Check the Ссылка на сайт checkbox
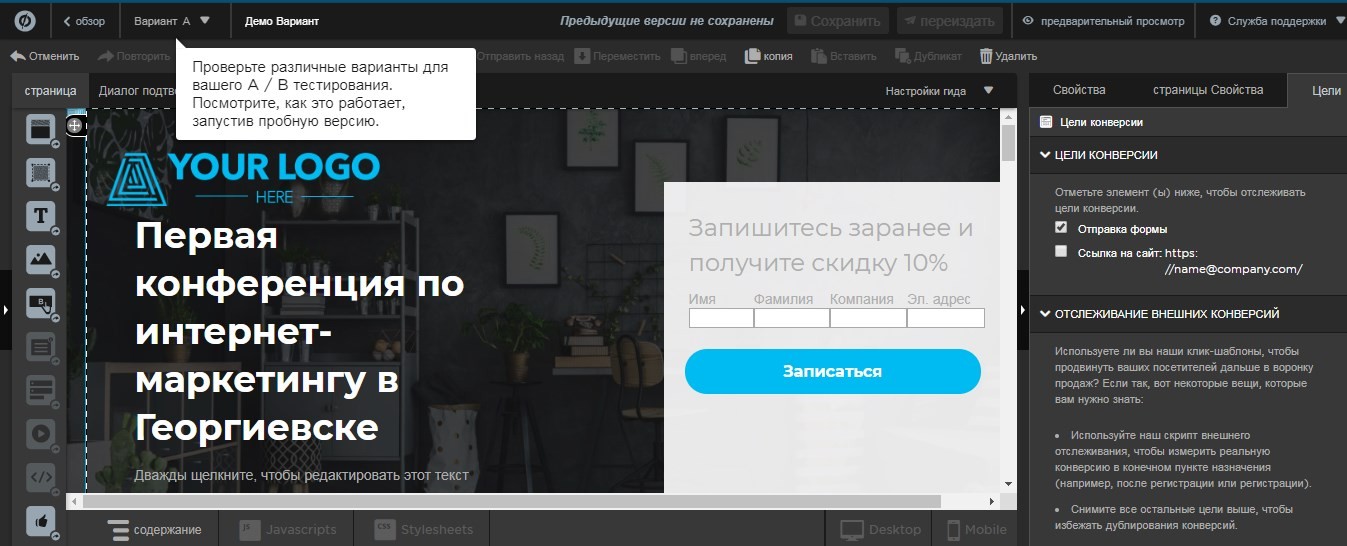The height and width of the screenshot is (546, 1347). pos(1061,252)
